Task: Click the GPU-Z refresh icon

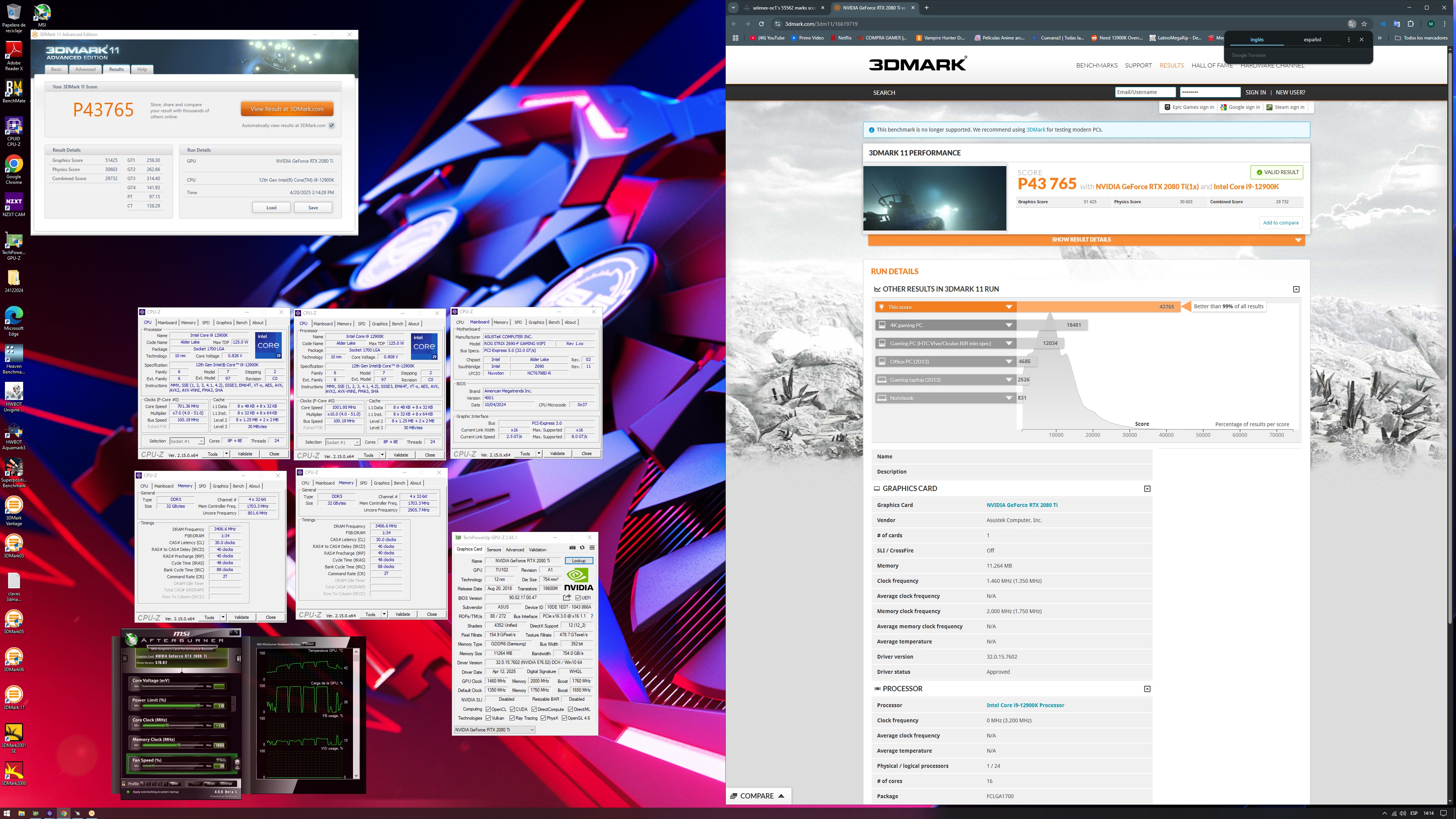Action: coord(582,548)
